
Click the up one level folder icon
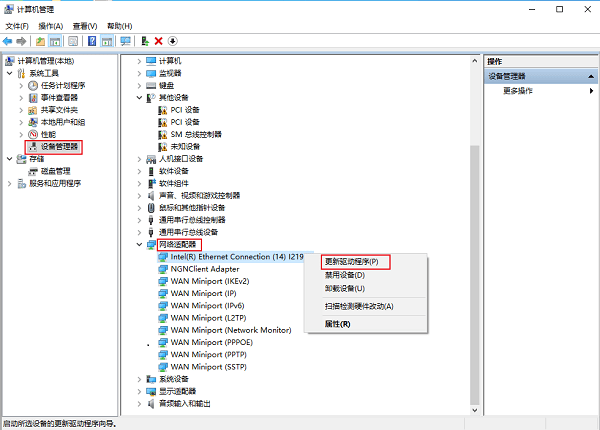40,41
